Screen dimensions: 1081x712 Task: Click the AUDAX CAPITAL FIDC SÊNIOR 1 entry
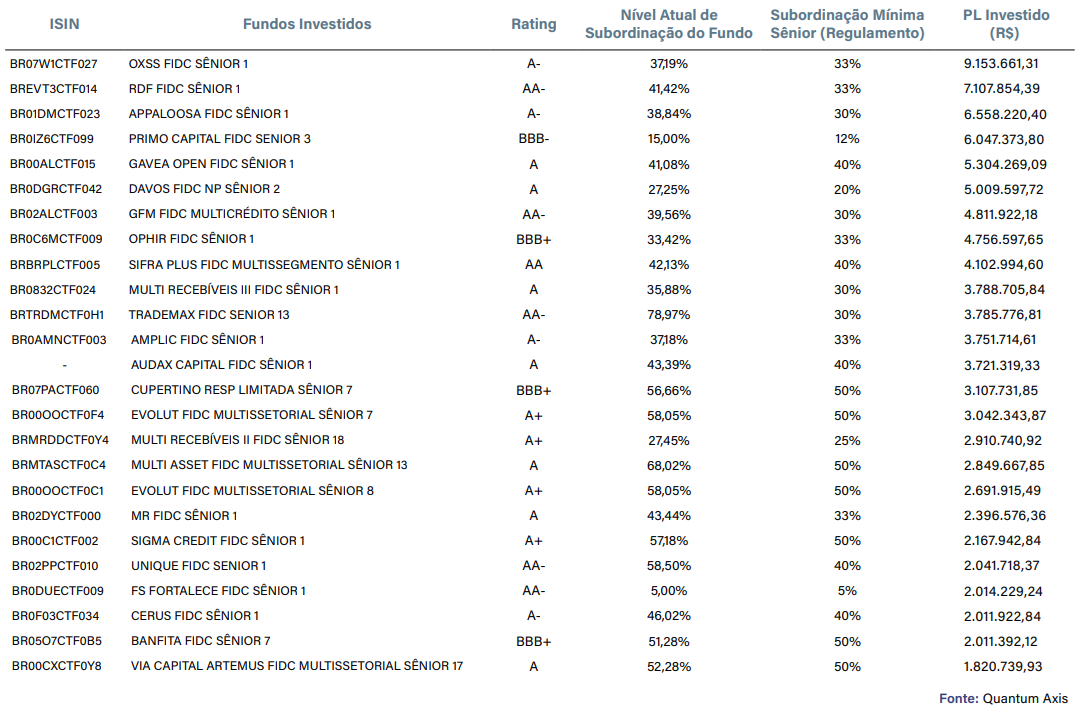(221, 365)
